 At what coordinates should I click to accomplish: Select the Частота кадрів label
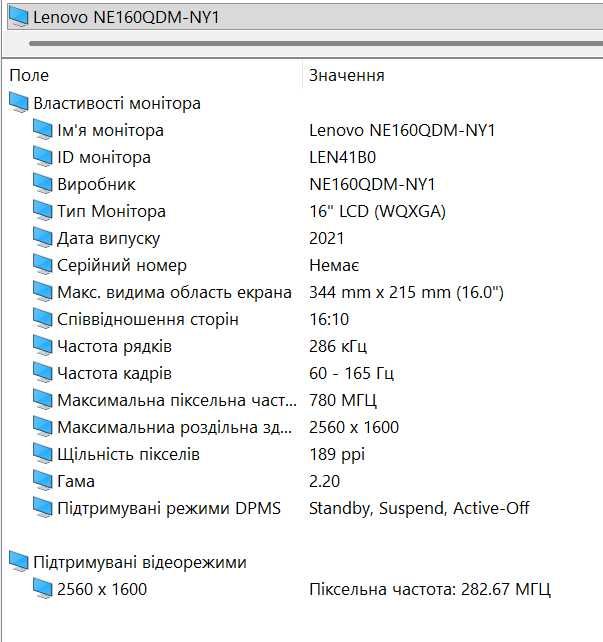(114, 373)
